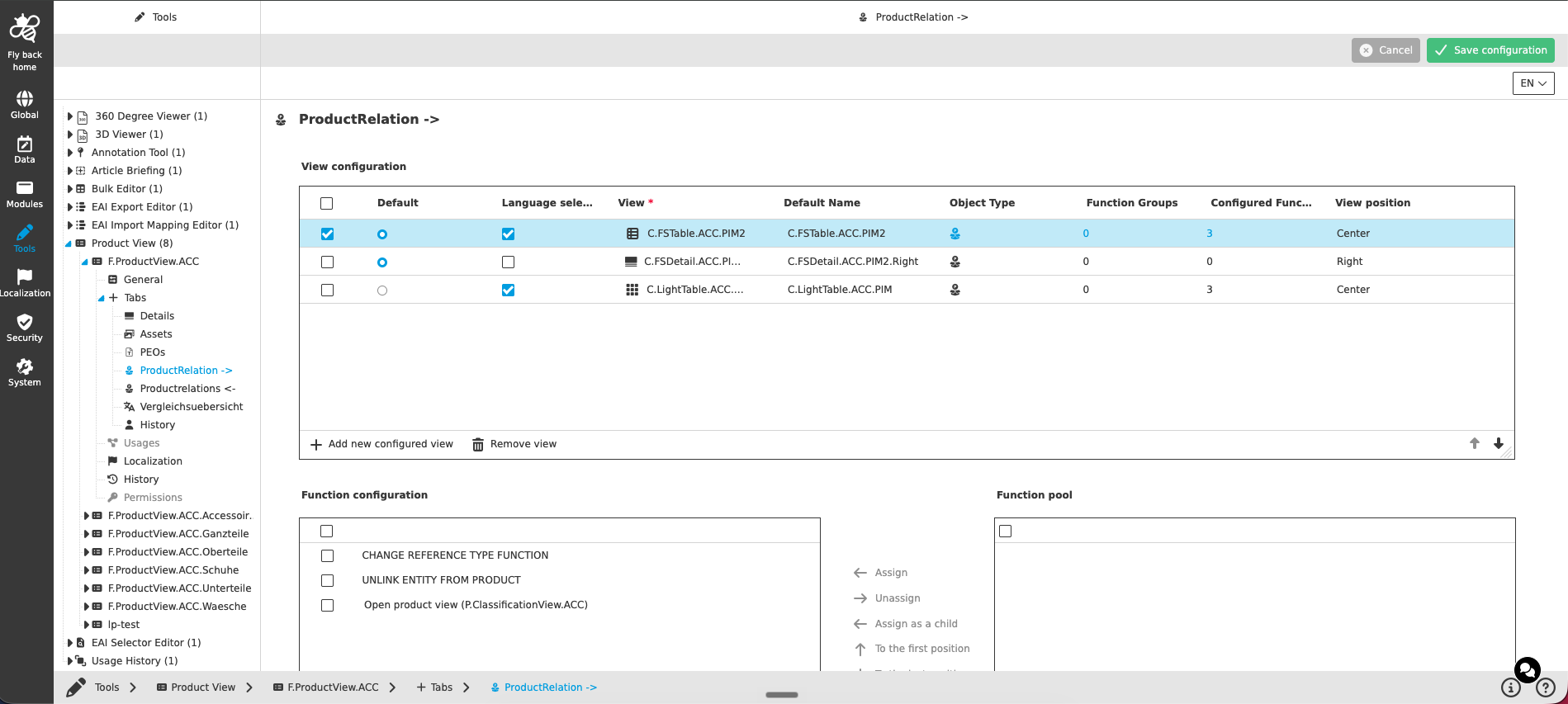Select the Default radio for C.FSDetail.ACC.PIM2.Right row
Screen dimensions: 1568x704
tap(382, 262)
